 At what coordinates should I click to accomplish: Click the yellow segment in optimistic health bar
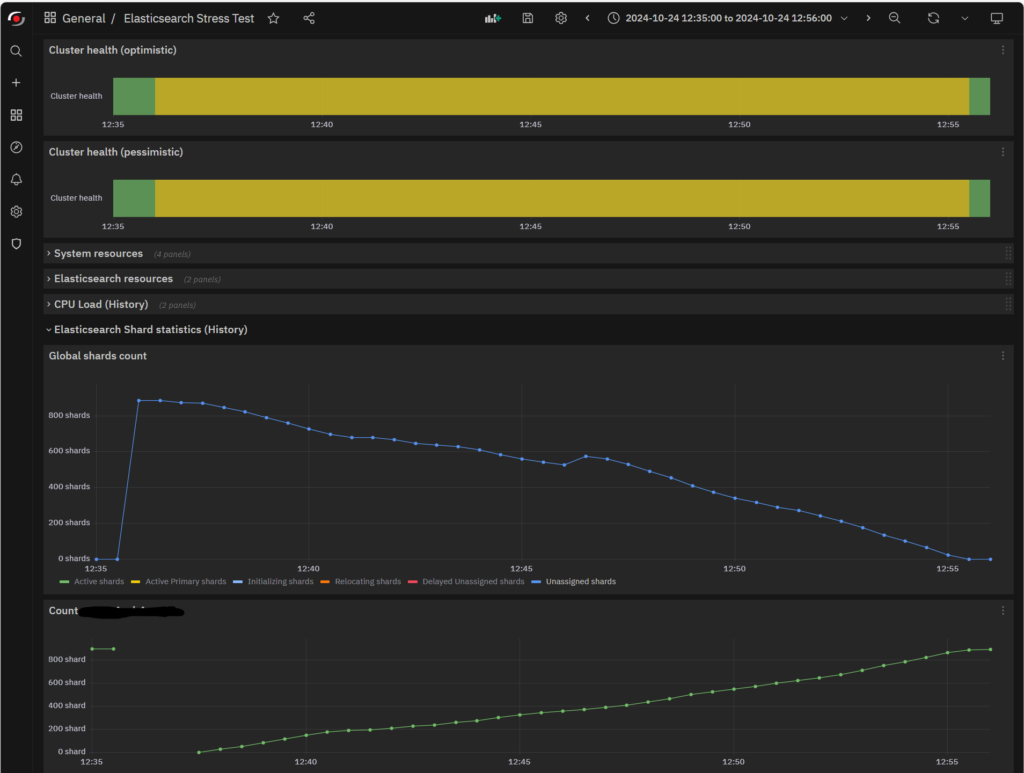(x=562, y=97)
